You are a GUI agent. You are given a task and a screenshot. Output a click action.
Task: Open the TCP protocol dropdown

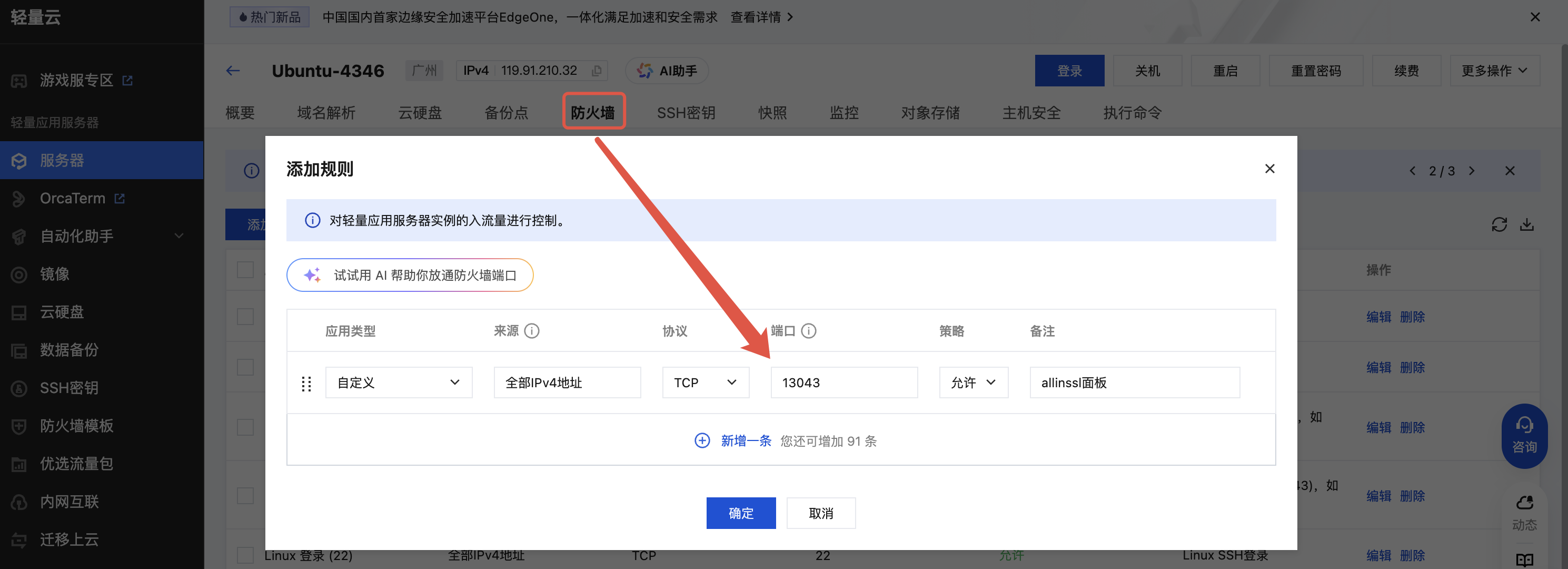(x=705, y=382)
